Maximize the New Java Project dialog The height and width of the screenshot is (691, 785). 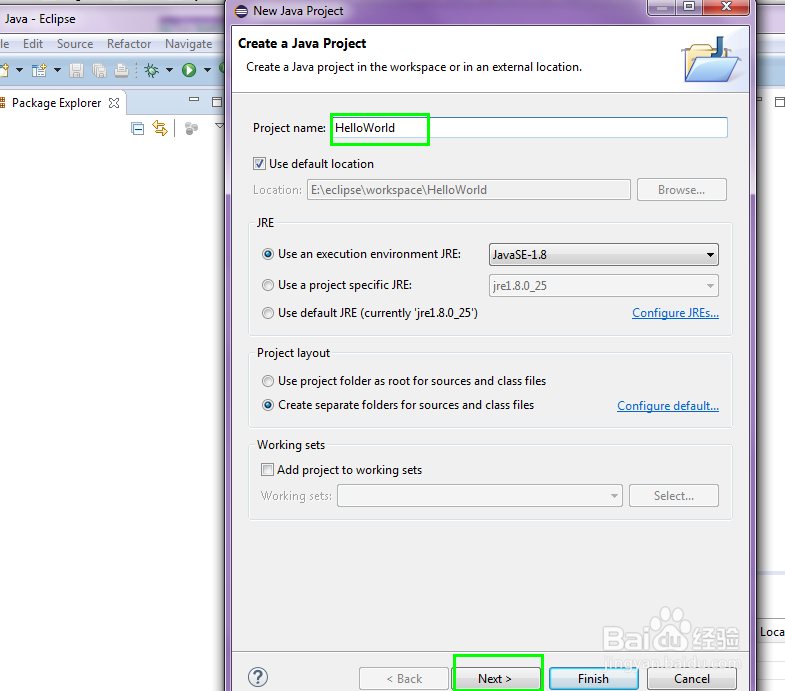pyautogui.click(x=689, y=7)
